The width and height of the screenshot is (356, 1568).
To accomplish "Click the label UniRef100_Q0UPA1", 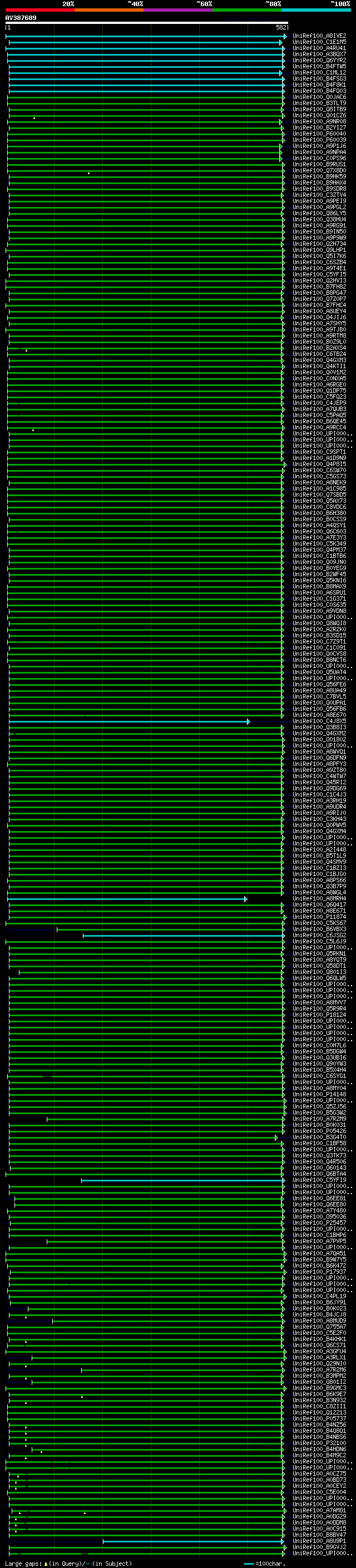I will pyautogui.click(x=319, y=703).
